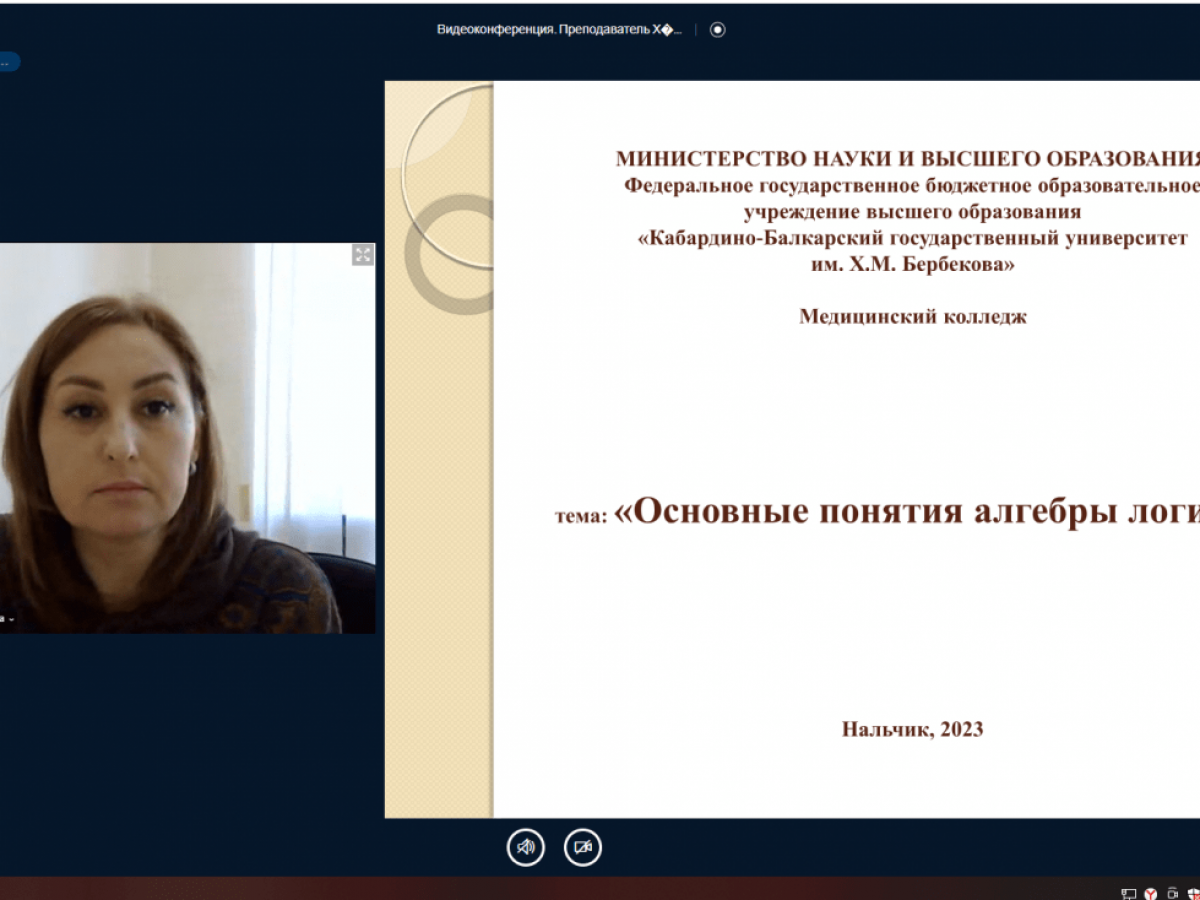Click the slide topic 'Основные понятия алгебры'
1200x900 pixels.
[x=874, y=511]
